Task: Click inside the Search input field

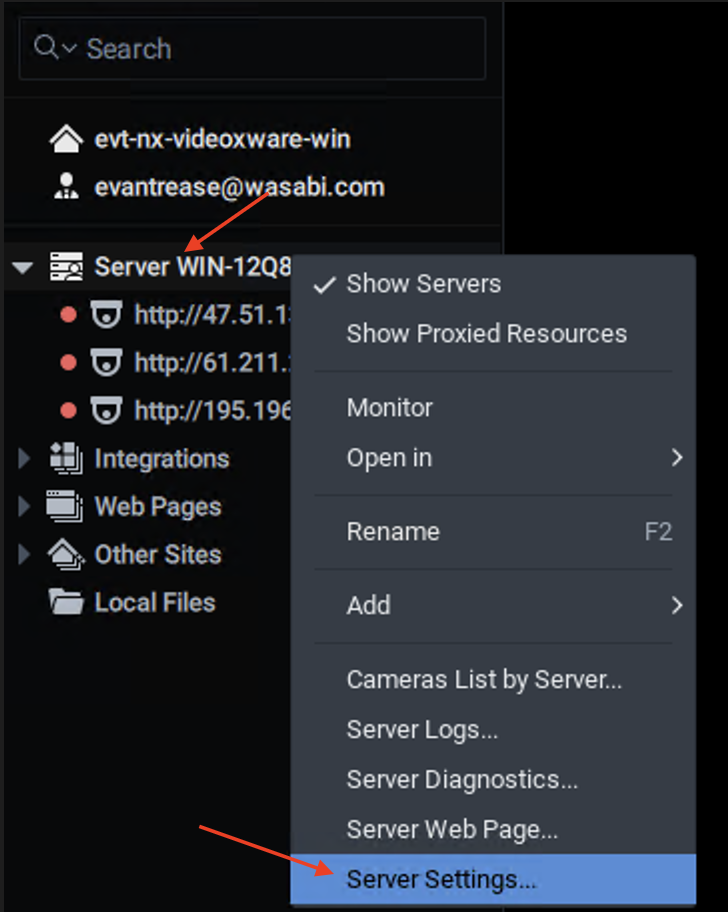Action: click(x=252, y=48)
